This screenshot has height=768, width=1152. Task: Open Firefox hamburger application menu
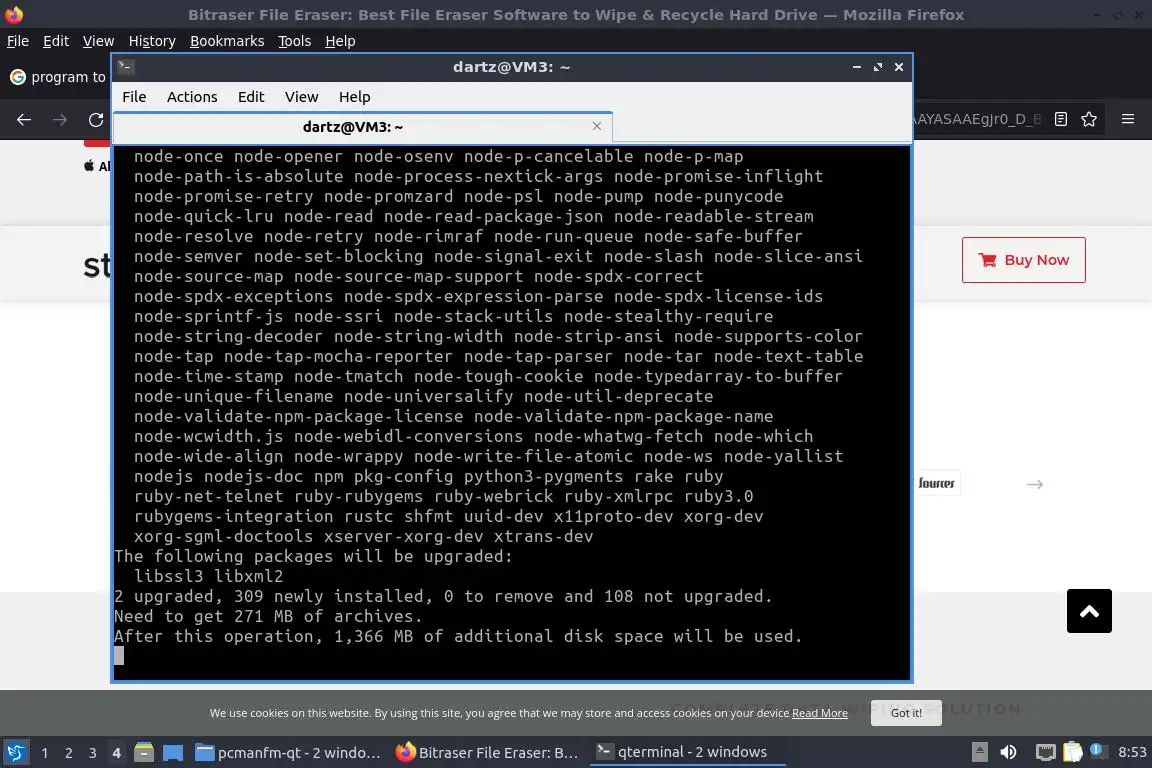(1128, 119)
